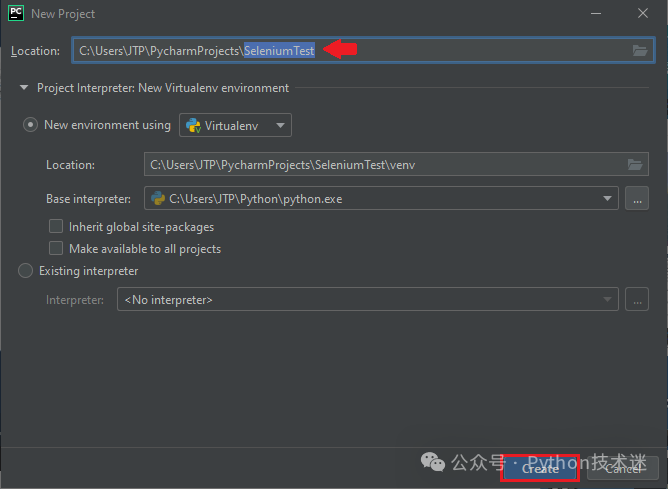The width and height of the screenshot is (668, 489).
Task: Click the Project Interpreter section heading text
Action: pos(163,88)
